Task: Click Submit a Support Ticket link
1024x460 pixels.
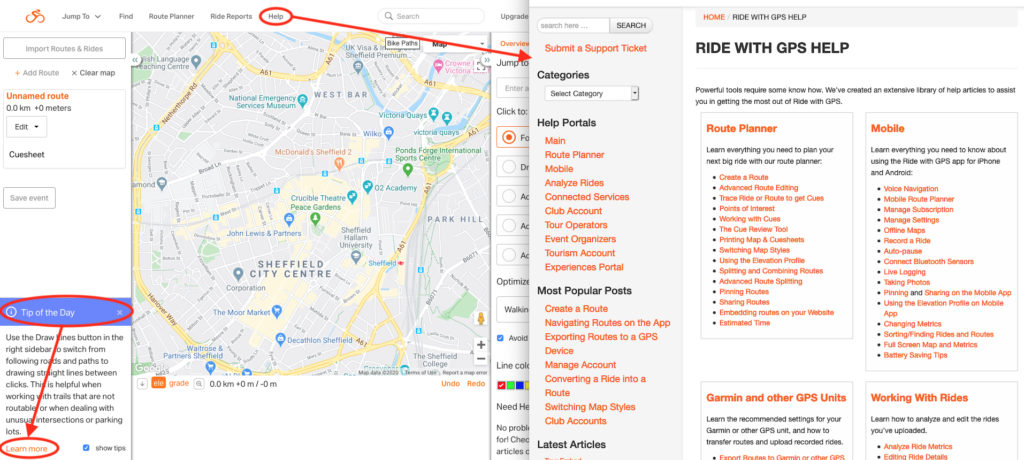Action: tap(596, 48)
